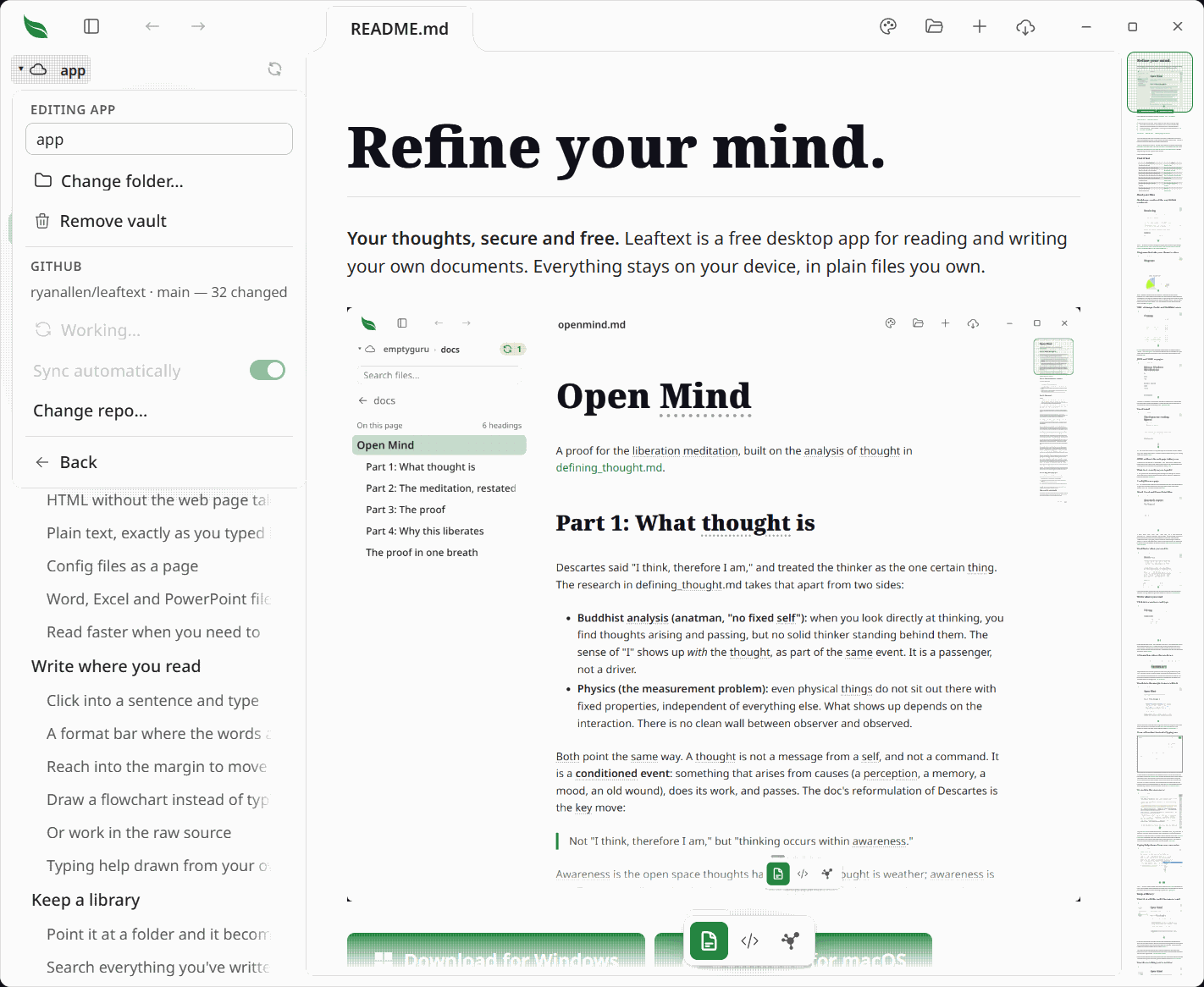Click the 'Refine your mind.' page heading

(x=616, y=147)
